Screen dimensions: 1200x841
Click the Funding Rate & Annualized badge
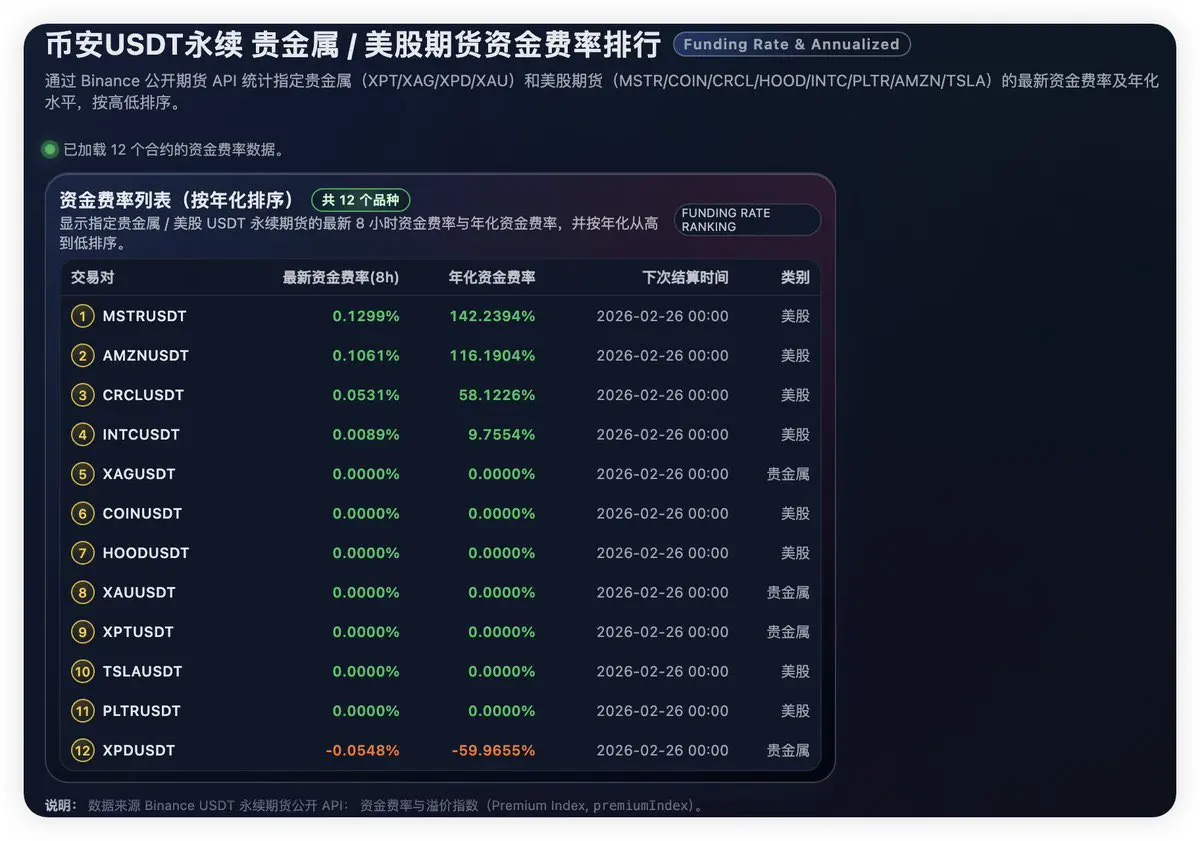tap(791, 44)
